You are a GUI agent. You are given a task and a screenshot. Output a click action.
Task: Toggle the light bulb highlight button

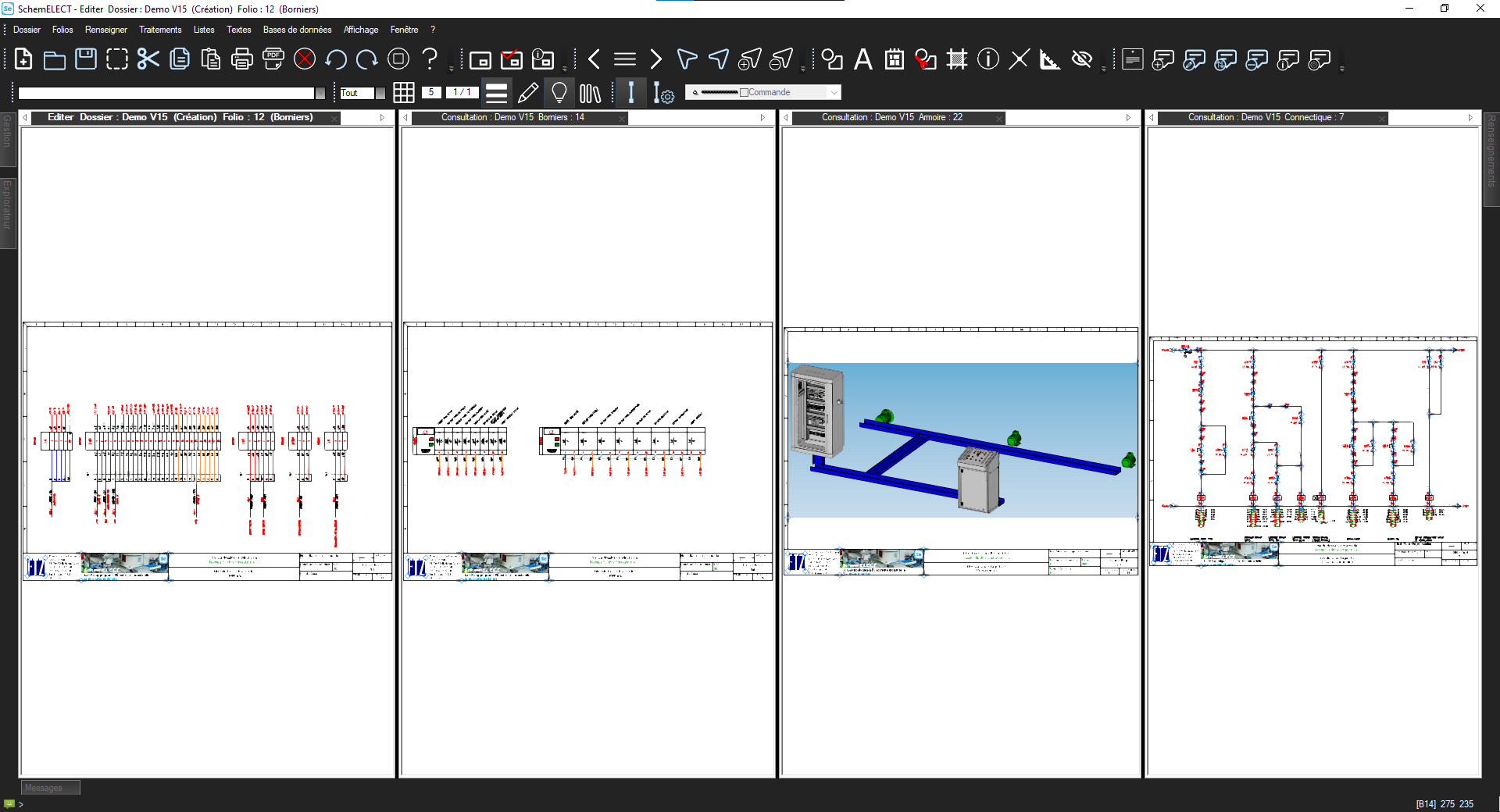tap(559, 93)
